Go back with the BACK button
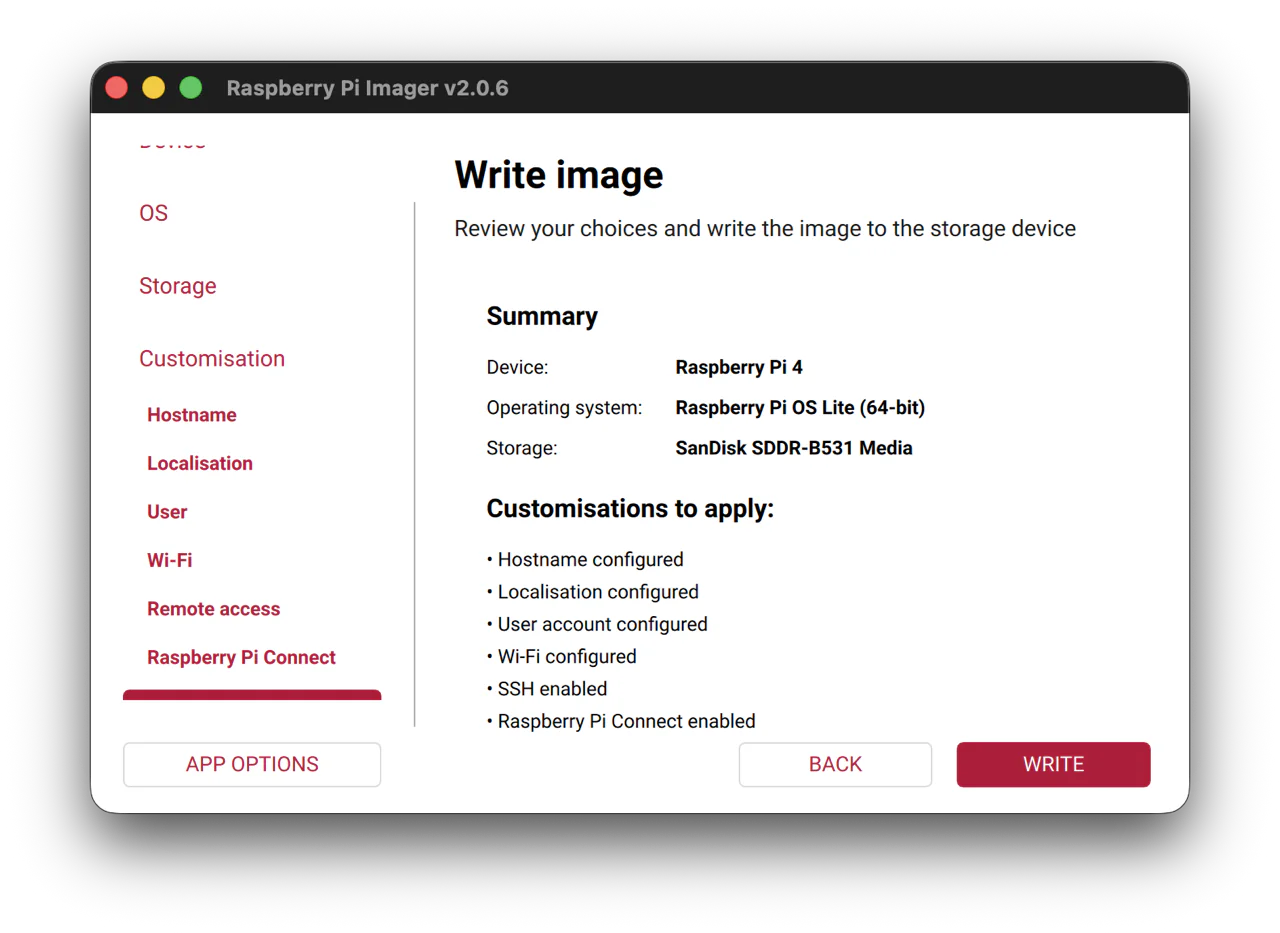Viewport: 1280px width, 933px height. 835,764
